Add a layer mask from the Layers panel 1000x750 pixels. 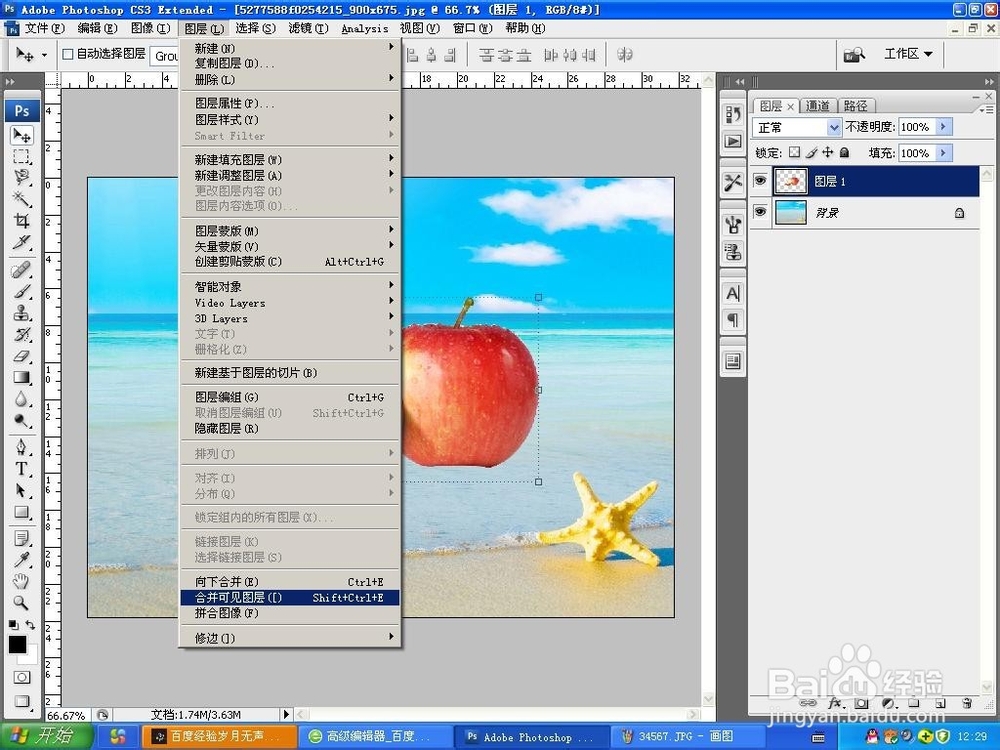[x=861, y=703]
